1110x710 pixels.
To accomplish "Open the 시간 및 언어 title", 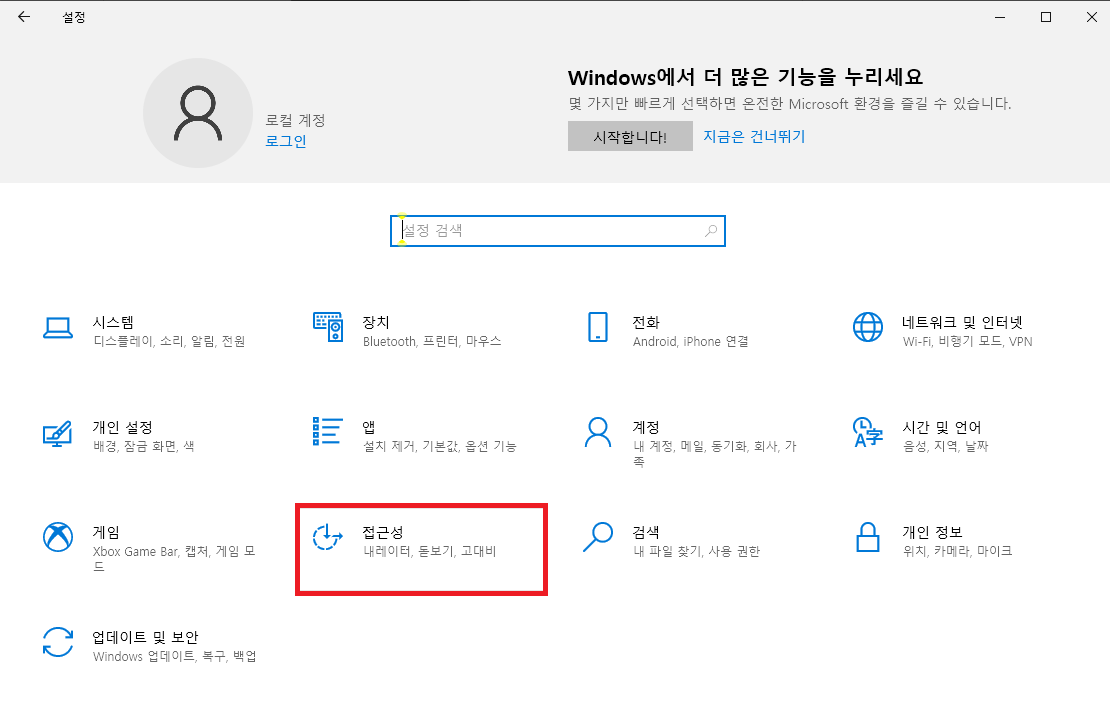I will point(942,427).
